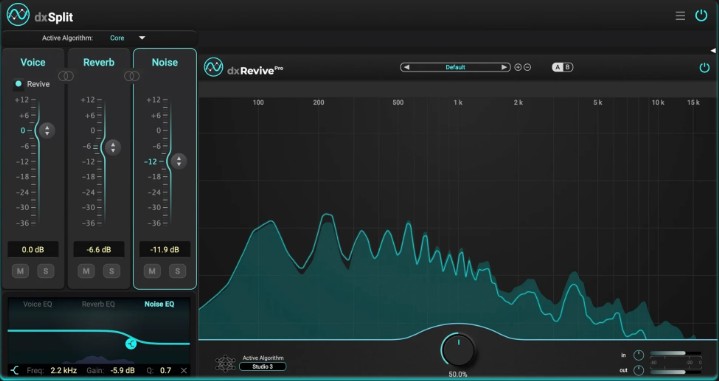This screenshot has width=719, height=381.
Task: Click the Voice 0.0 dB value field
Action: [x=33, y=249]
